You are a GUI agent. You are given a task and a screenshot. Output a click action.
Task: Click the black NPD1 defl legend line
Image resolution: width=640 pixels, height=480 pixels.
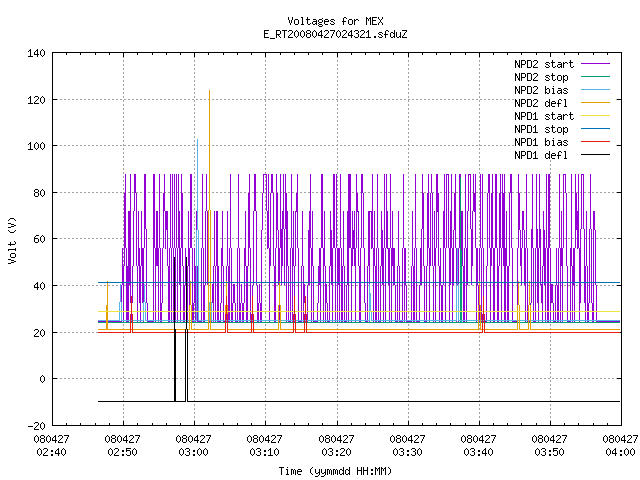pyautogui.click(x=596, y=155)
